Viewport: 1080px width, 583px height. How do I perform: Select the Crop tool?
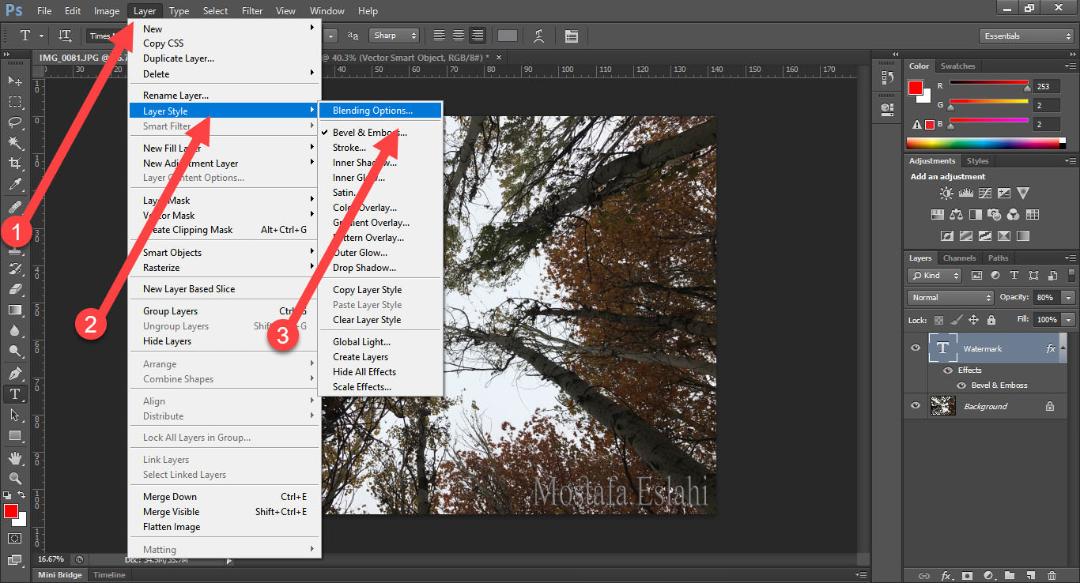(14, 163)
